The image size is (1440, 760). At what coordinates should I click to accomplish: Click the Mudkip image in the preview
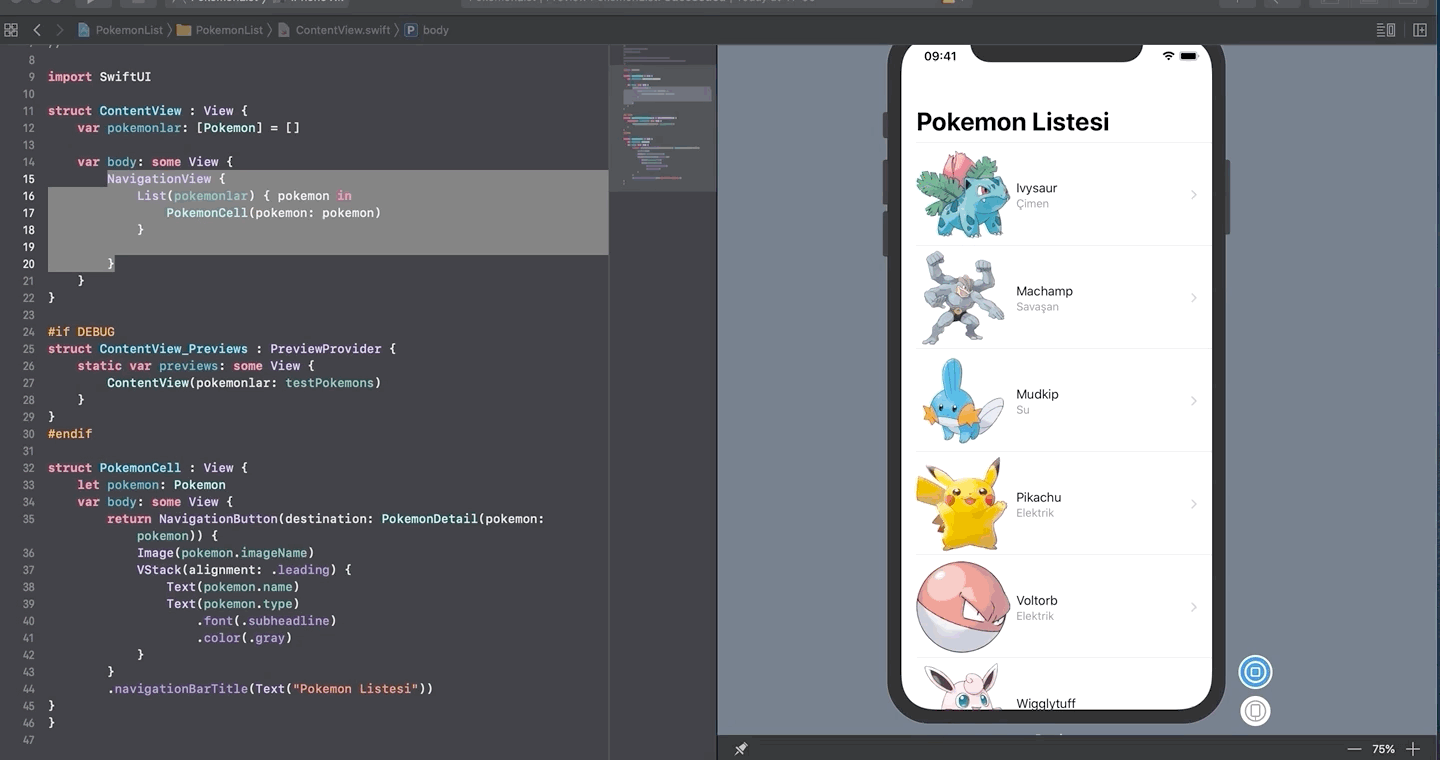click(962, 401)
